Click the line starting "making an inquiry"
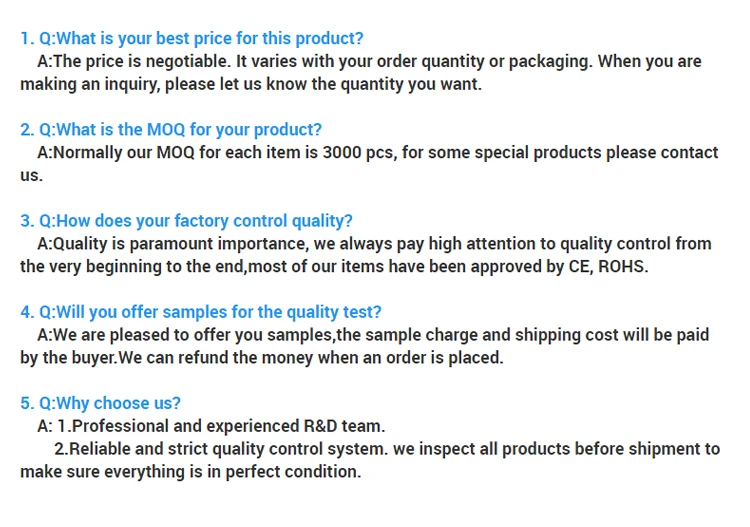Viewport: 750px width, 527px height. tap(250, 84)
